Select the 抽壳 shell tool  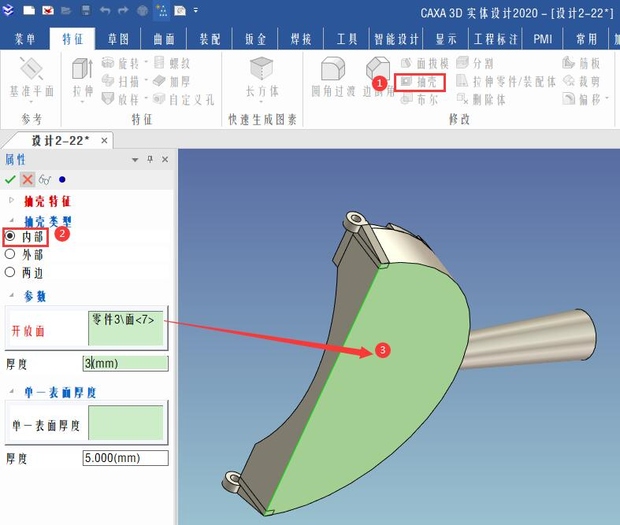pos(419,82)
